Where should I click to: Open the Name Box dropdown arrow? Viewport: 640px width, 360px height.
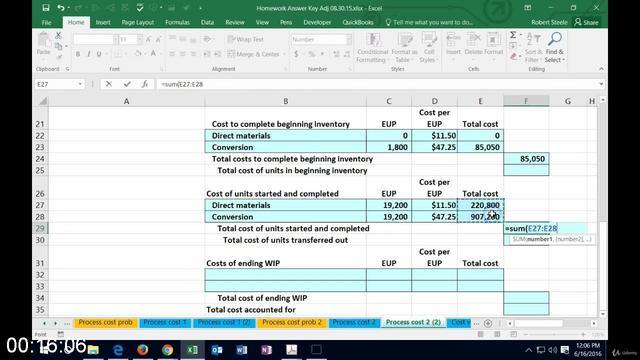click(x=80, y=84)
